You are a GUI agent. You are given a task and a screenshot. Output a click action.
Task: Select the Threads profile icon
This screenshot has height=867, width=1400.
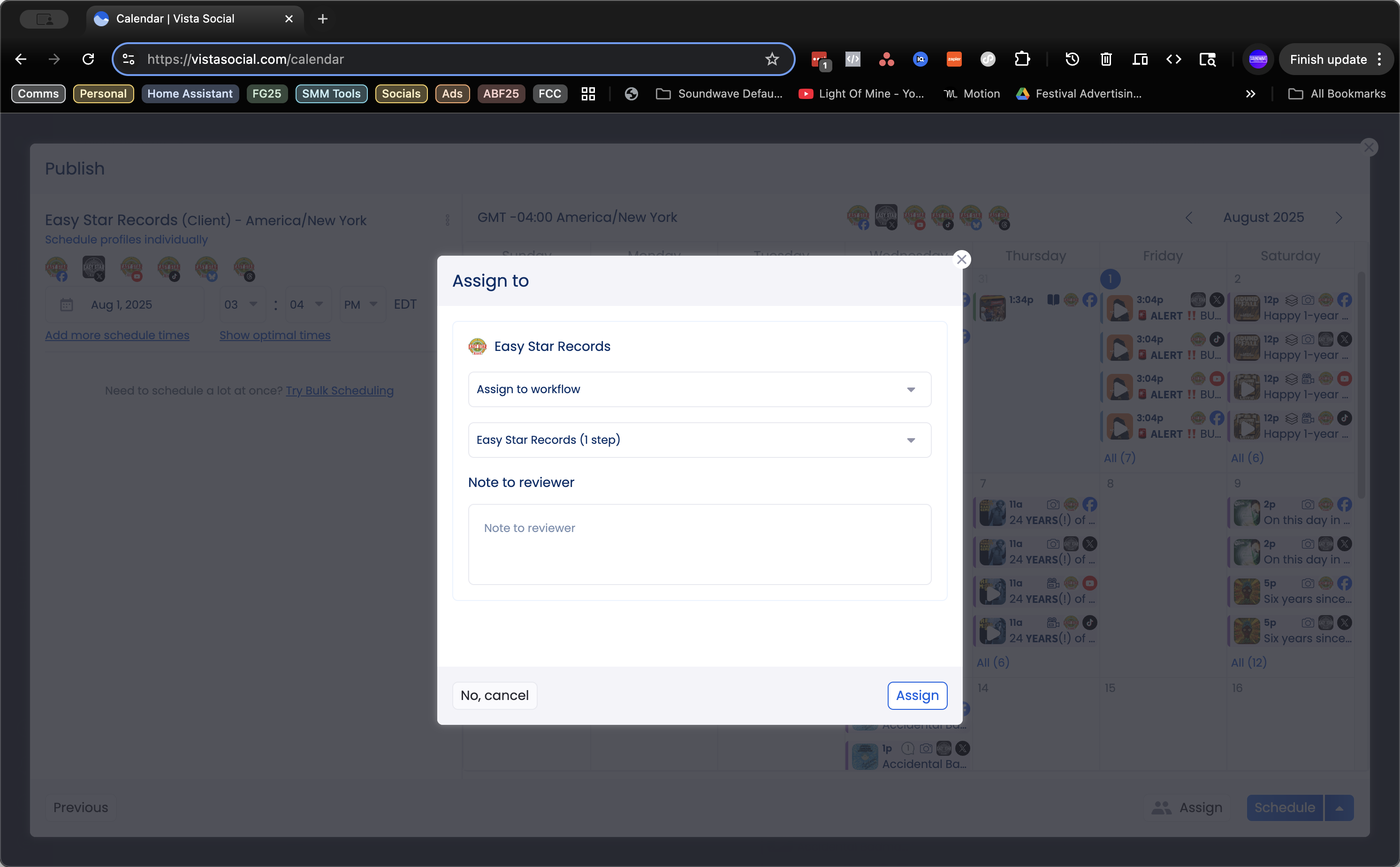[246, 268]
